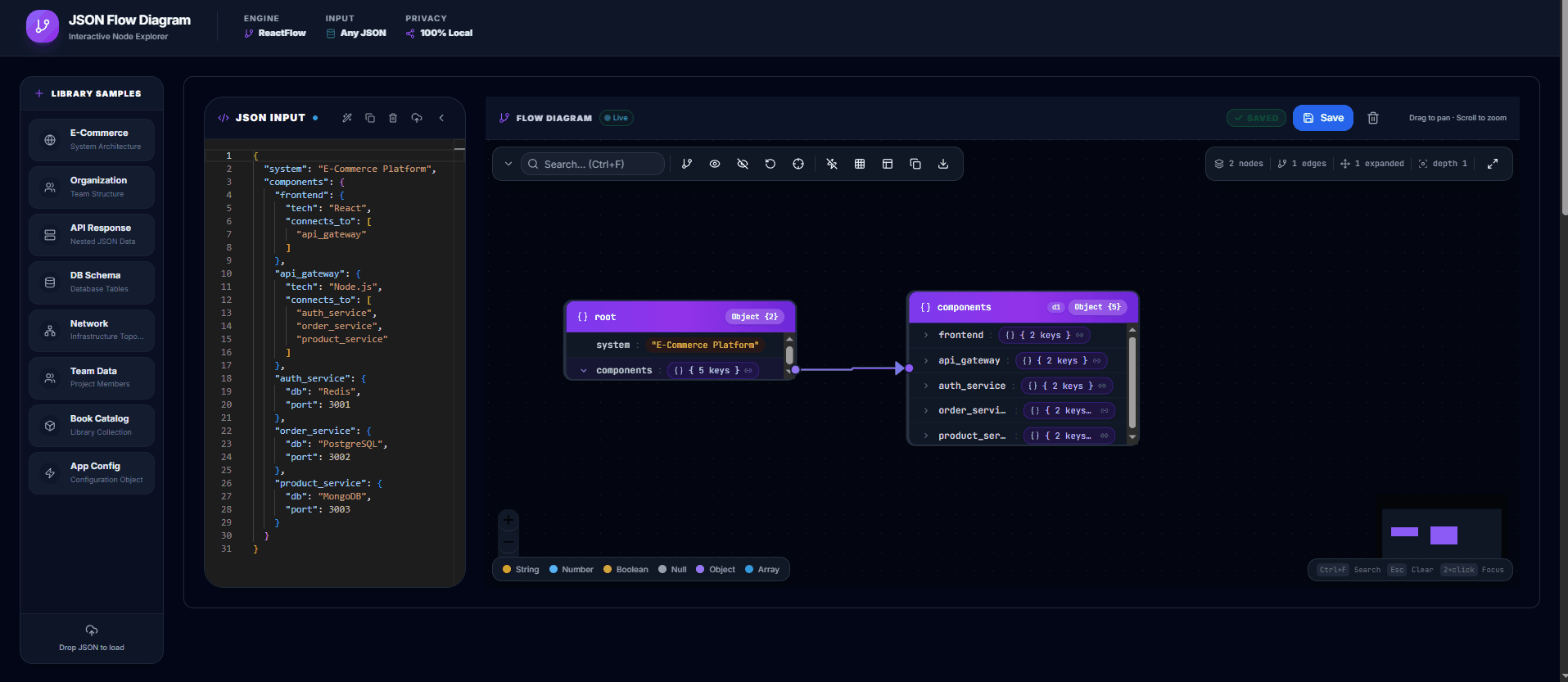This screenshot has height=682, width=1568.
Task: Click the copy diagram icon in the toolbar
Action: click(915, 164)
